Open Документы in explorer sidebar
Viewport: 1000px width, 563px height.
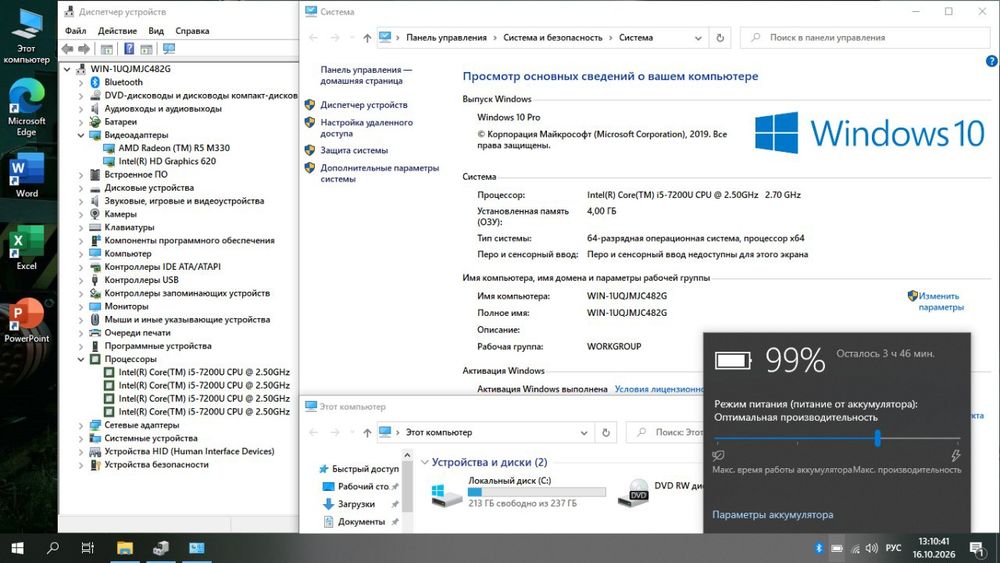point(362,522)
